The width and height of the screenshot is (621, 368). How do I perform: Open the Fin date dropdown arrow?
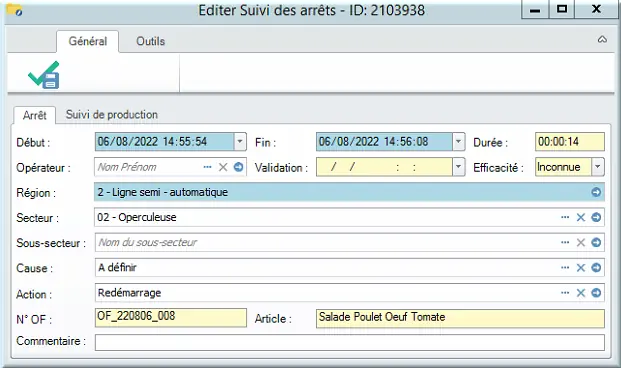(458, 141)
